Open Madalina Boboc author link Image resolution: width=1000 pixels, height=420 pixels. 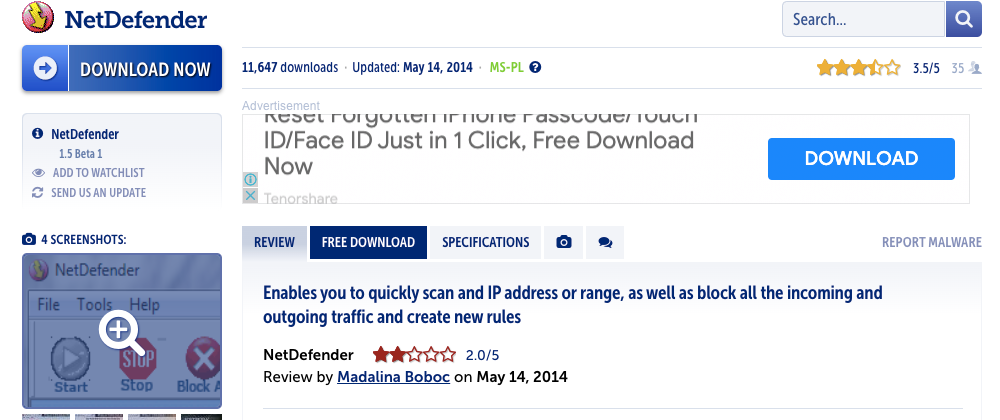tap(393, 377)
